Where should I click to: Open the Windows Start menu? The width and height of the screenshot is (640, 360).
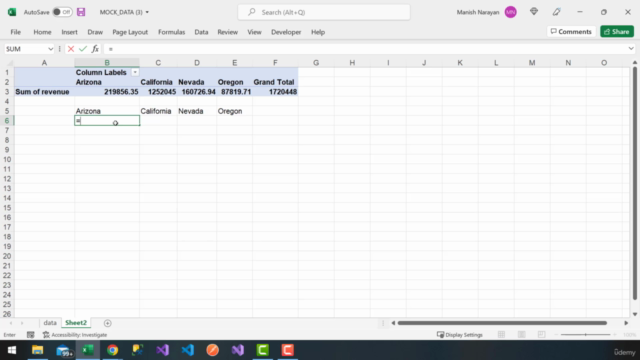coord(12,350)
